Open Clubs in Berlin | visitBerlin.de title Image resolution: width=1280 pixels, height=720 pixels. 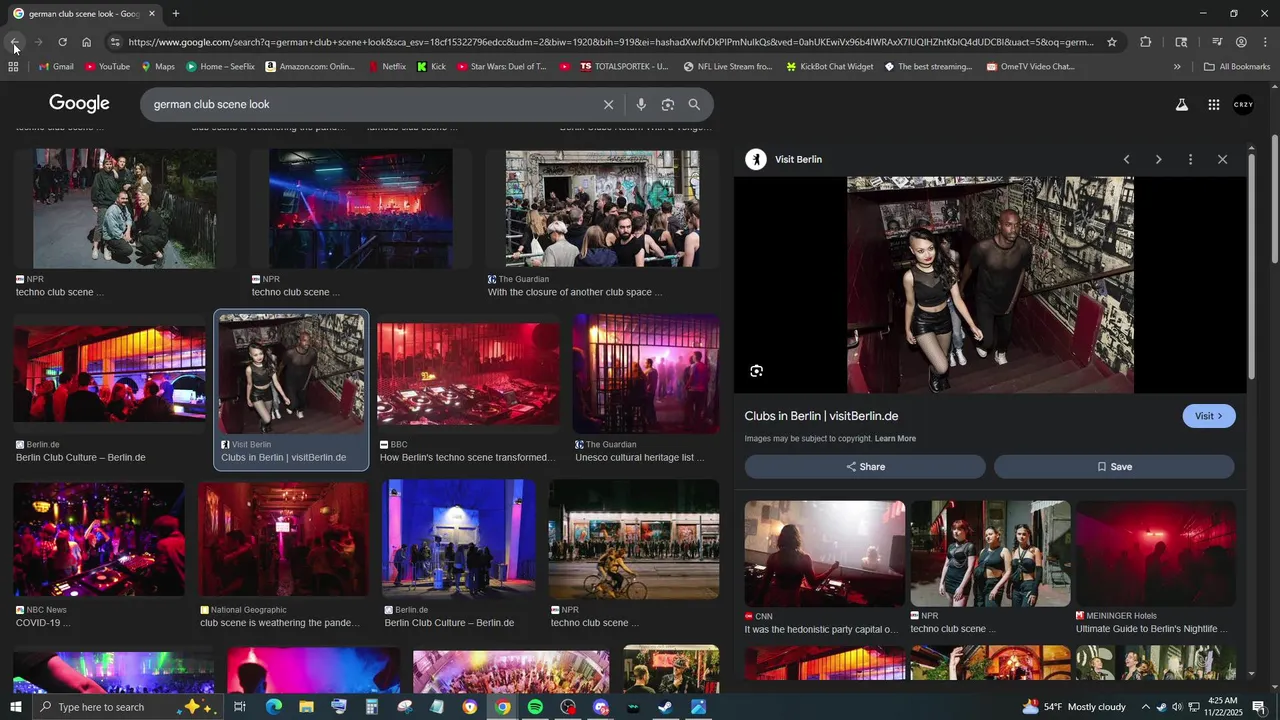821,416
